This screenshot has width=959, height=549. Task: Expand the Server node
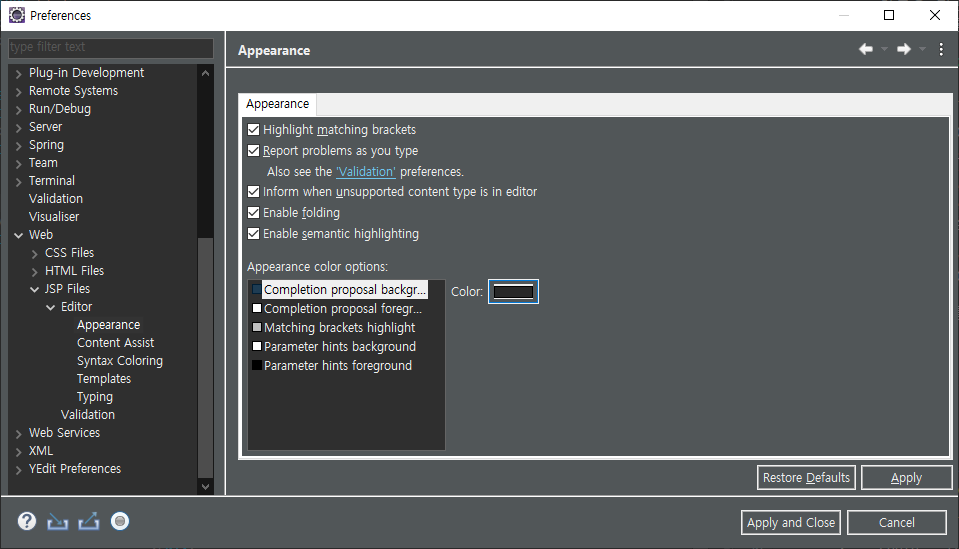pyautogui.click(x=18, y=128)
